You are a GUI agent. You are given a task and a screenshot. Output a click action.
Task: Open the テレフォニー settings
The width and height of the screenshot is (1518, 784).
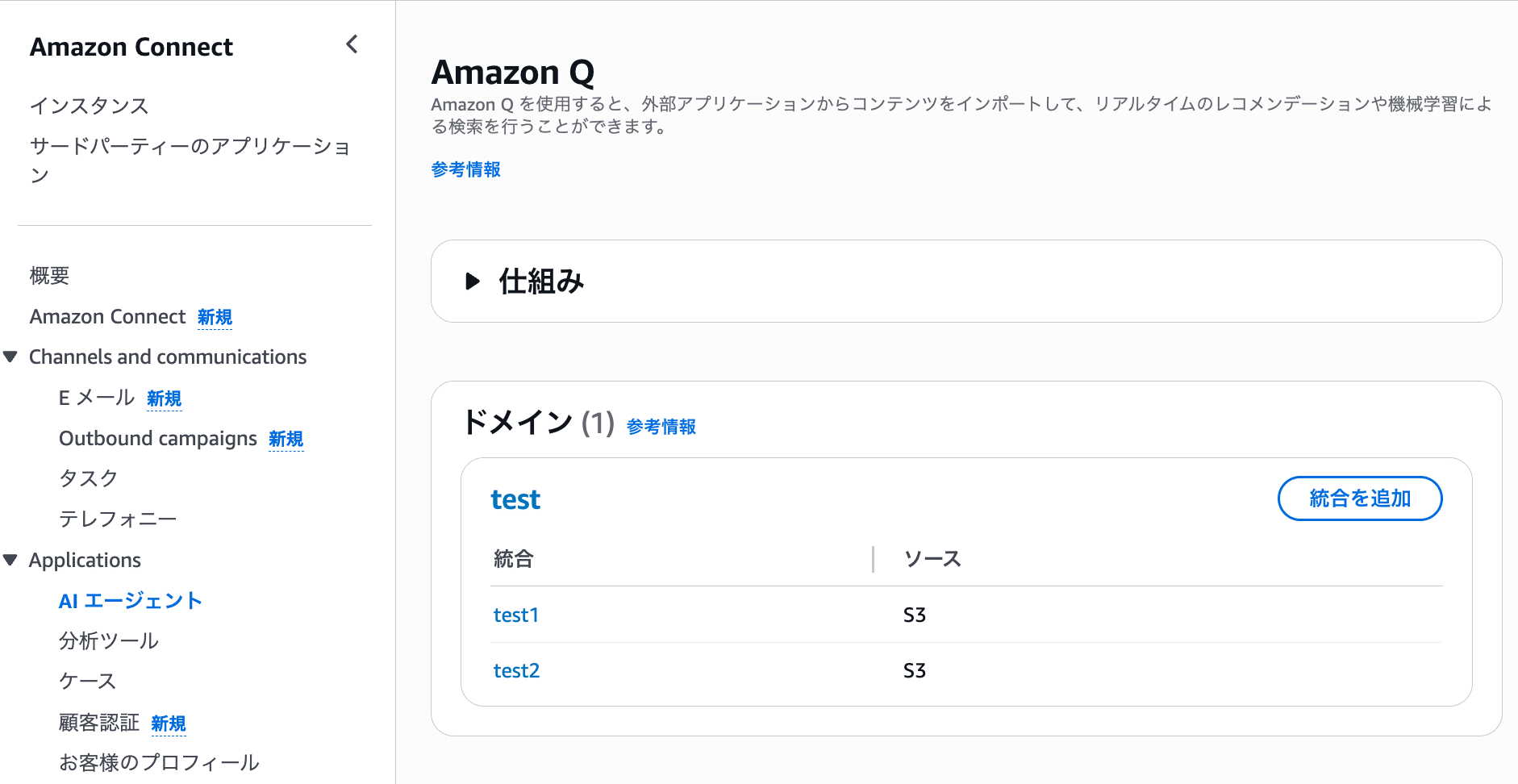click(117, 518)
